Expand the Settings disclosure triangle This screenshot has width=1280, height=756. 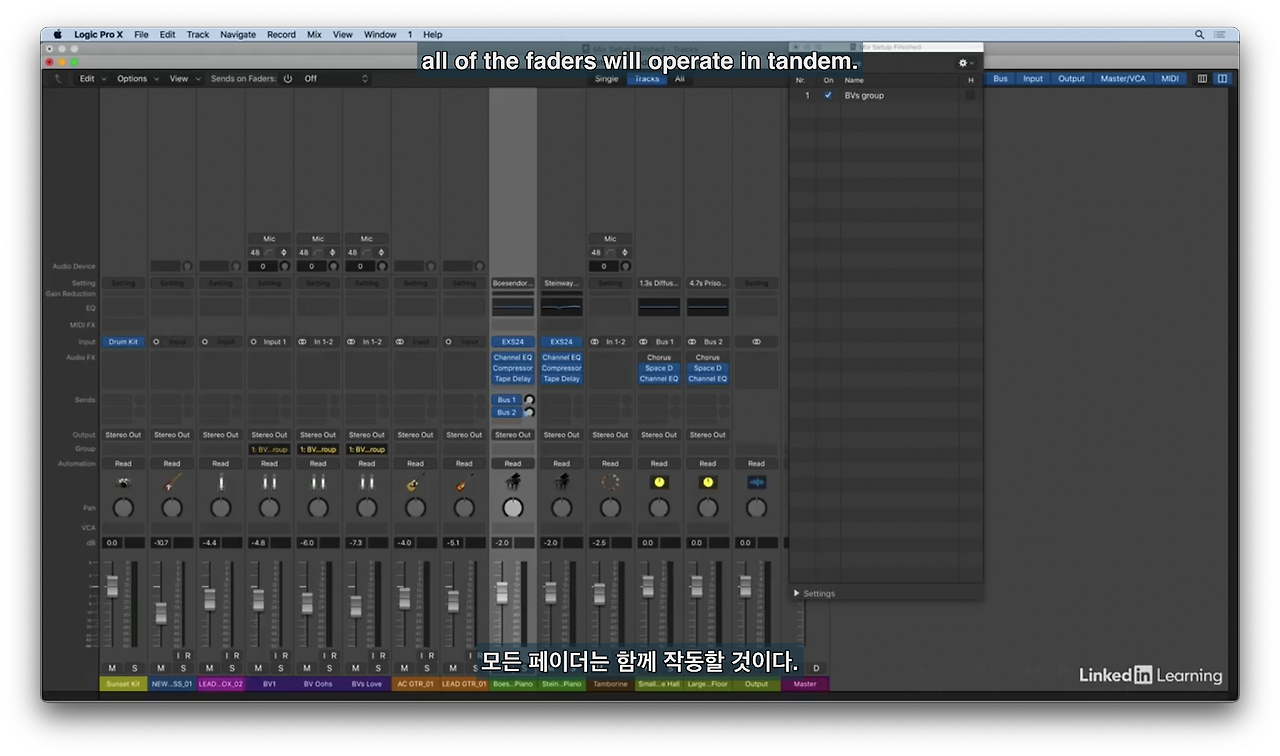797,594
